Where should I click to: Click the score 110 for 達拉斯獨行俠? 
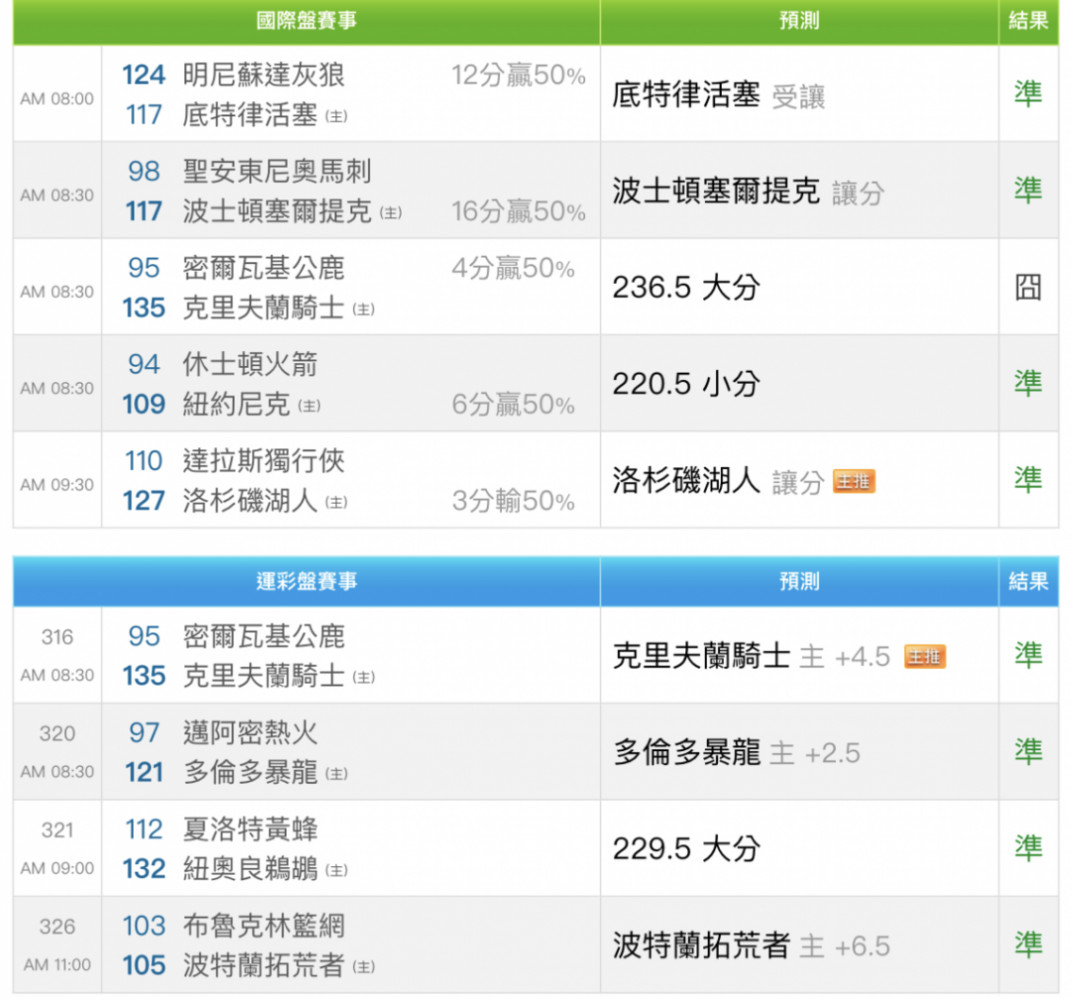(143, 461)
